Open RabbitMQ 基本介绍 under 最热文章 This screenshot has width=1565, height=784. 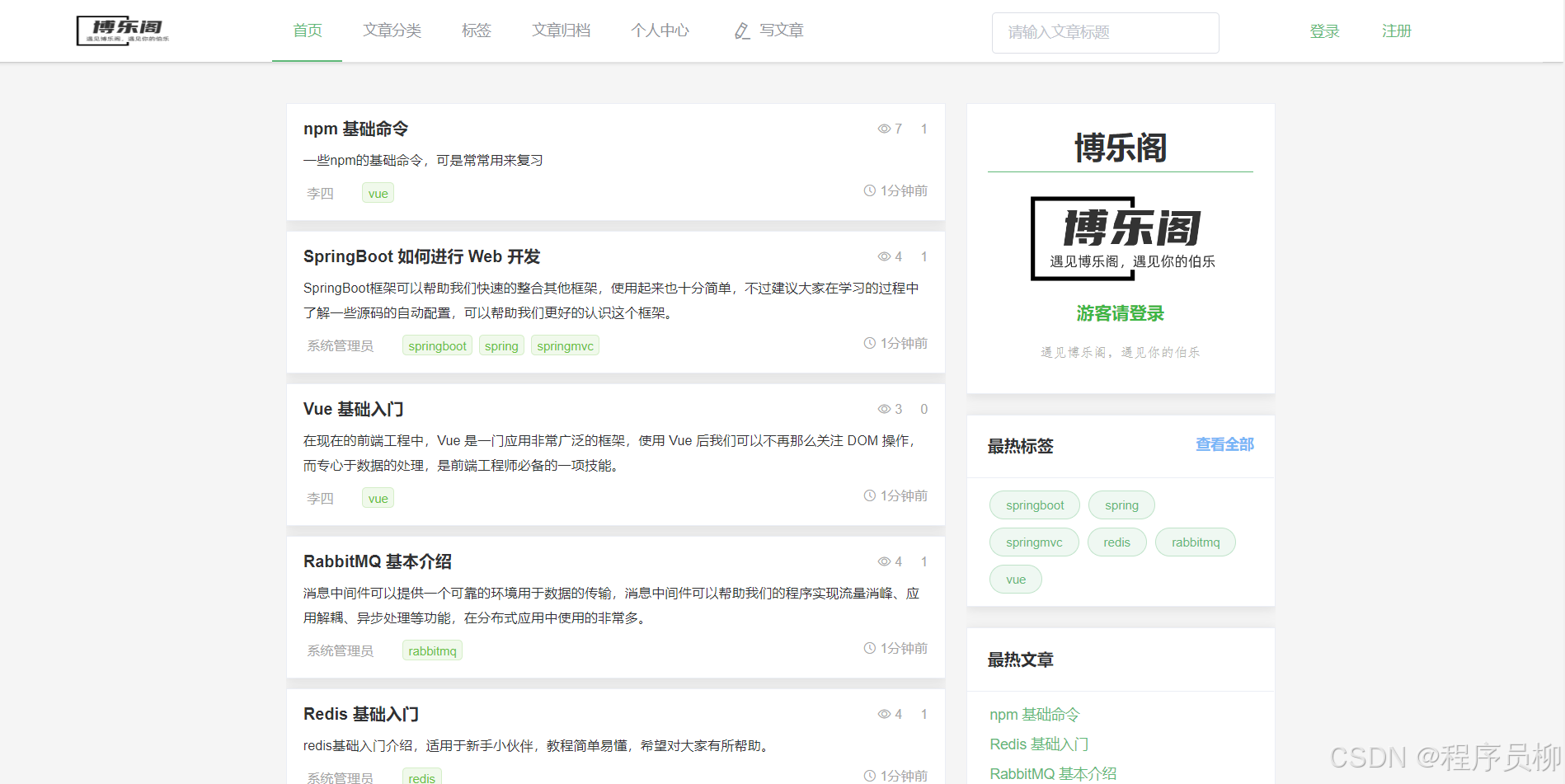click(1053, 774)
